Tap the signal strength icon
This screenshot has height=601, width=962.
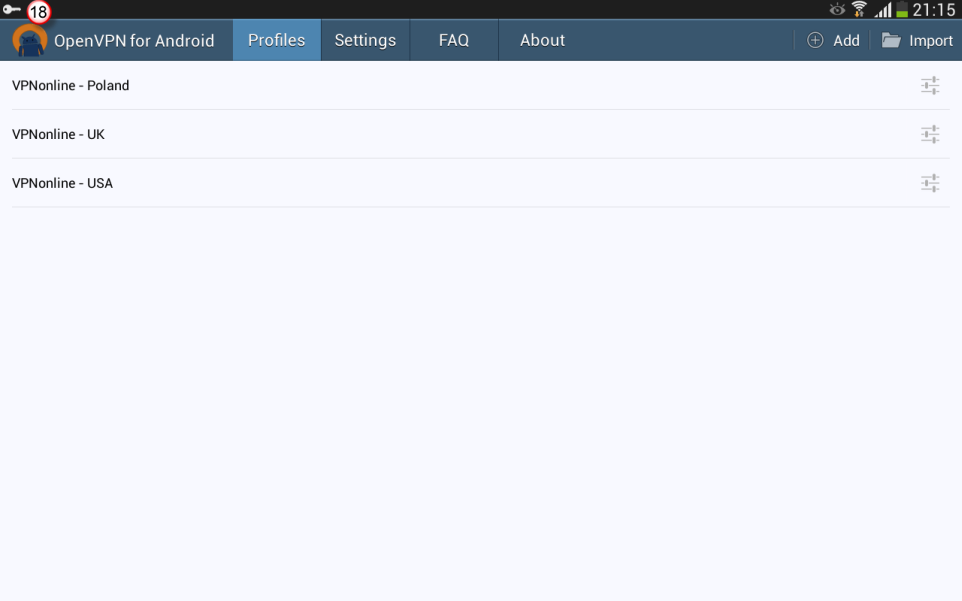[883, 9]
